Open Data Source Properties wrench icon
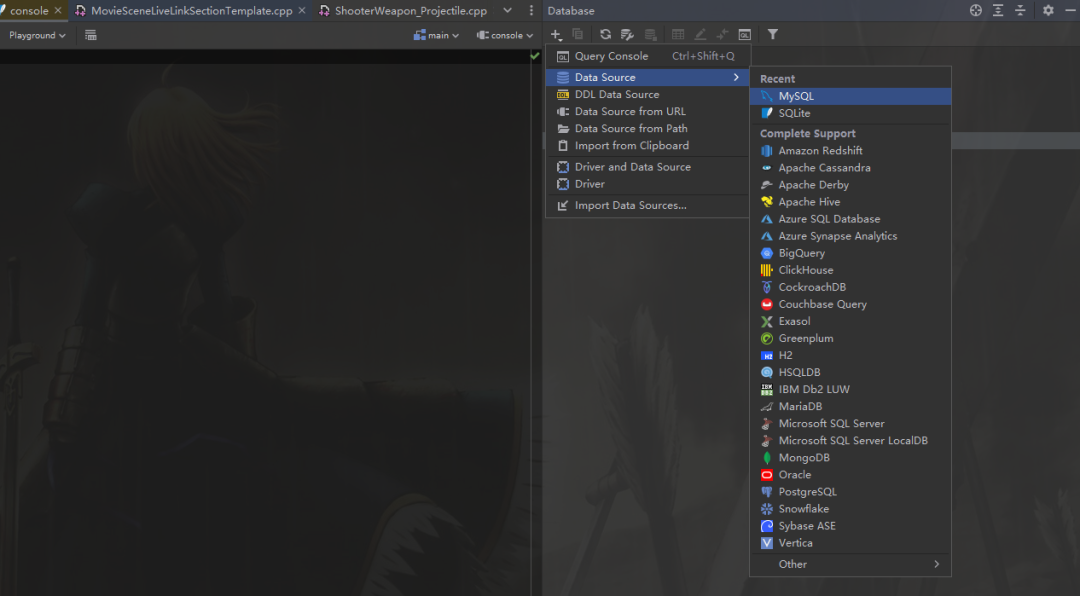Screen dimensions: 1080x596 [627, 35]
